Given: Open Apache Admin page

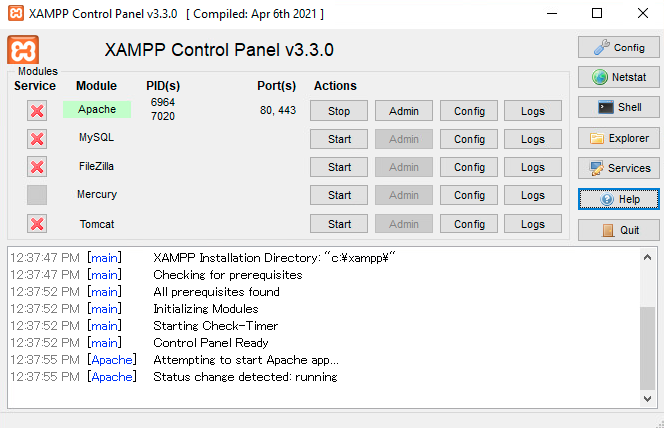Looking at the screenshot, I should coord(404,111).
